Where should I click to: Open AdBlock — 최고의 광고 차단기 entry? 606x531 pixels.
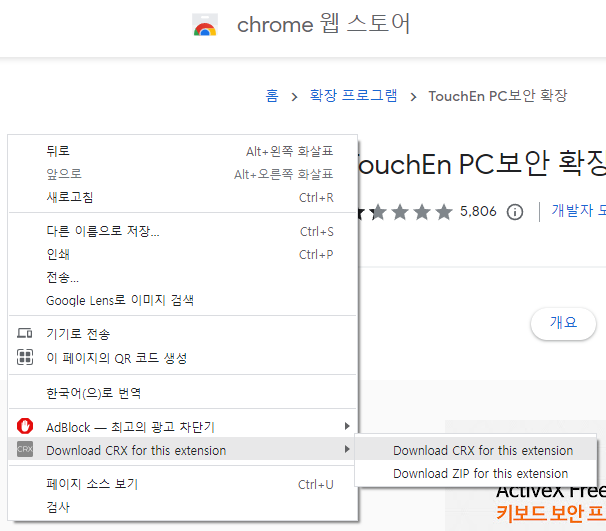click(x=182, y=427)
